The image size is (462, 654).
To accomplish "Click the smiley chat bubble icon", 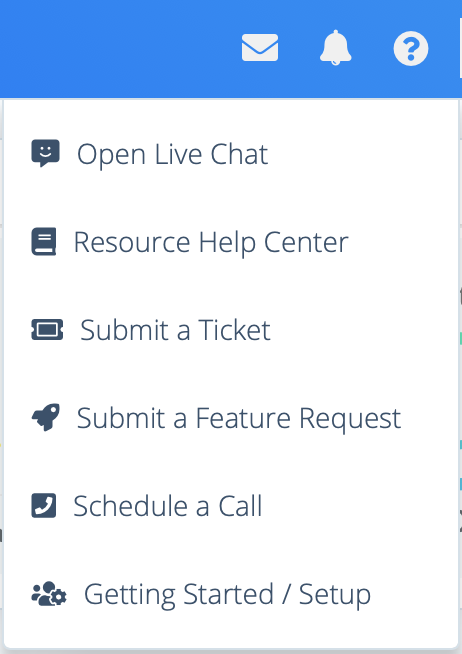I will (x=45, y=153).
